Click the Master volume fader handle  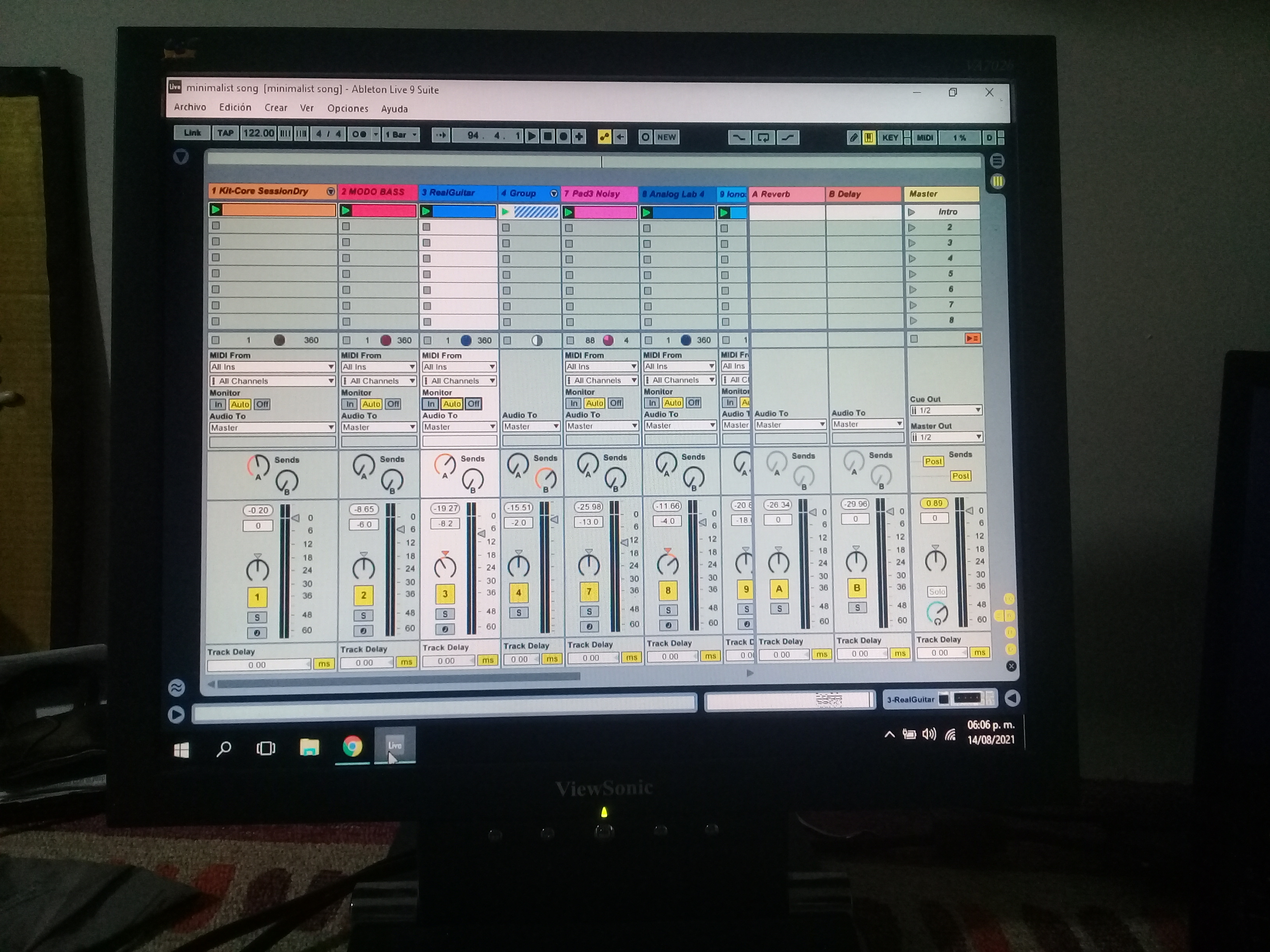969,511
